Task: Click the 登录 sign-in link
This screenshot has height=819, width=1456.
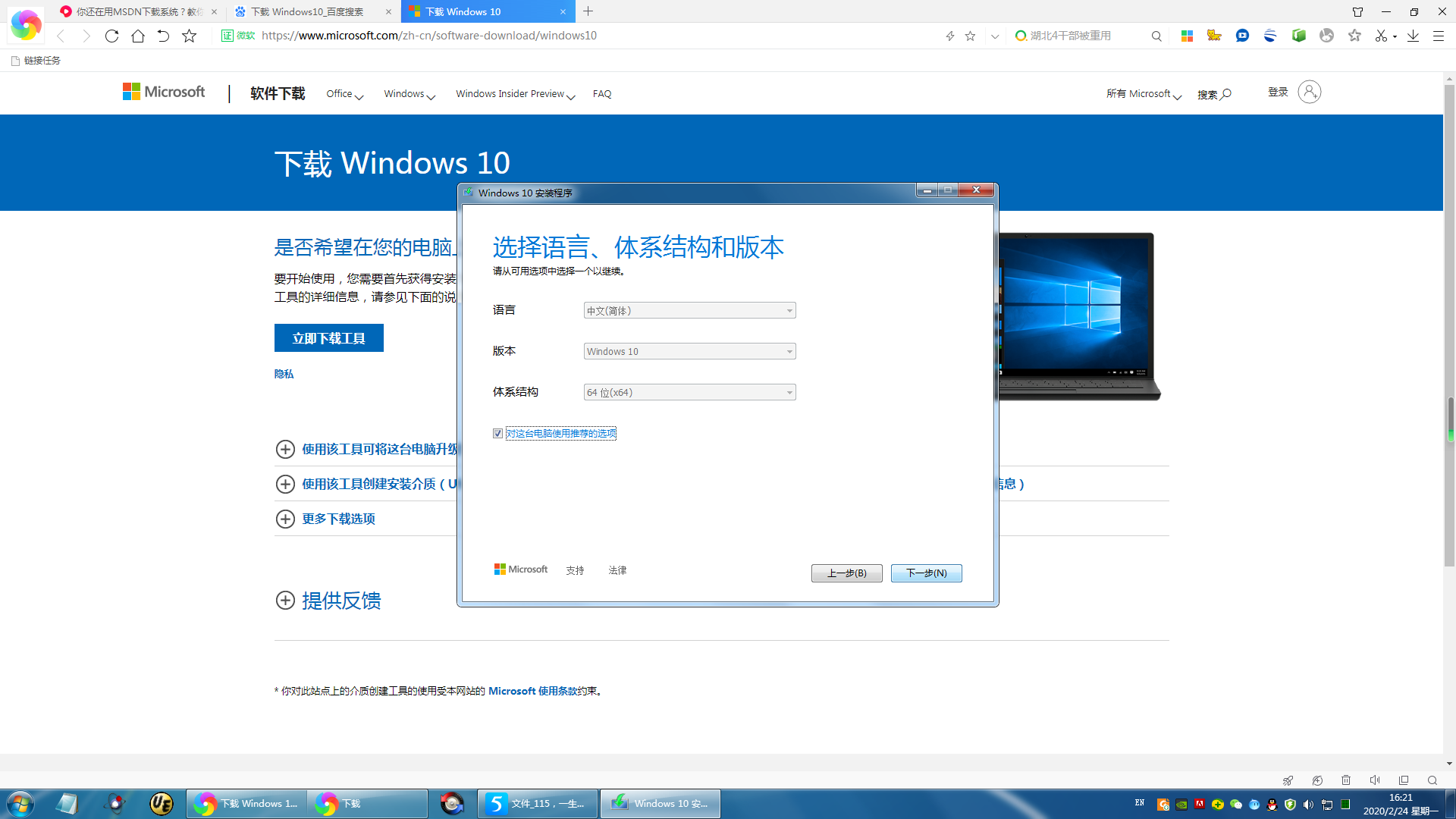Action: point(1278,92)
